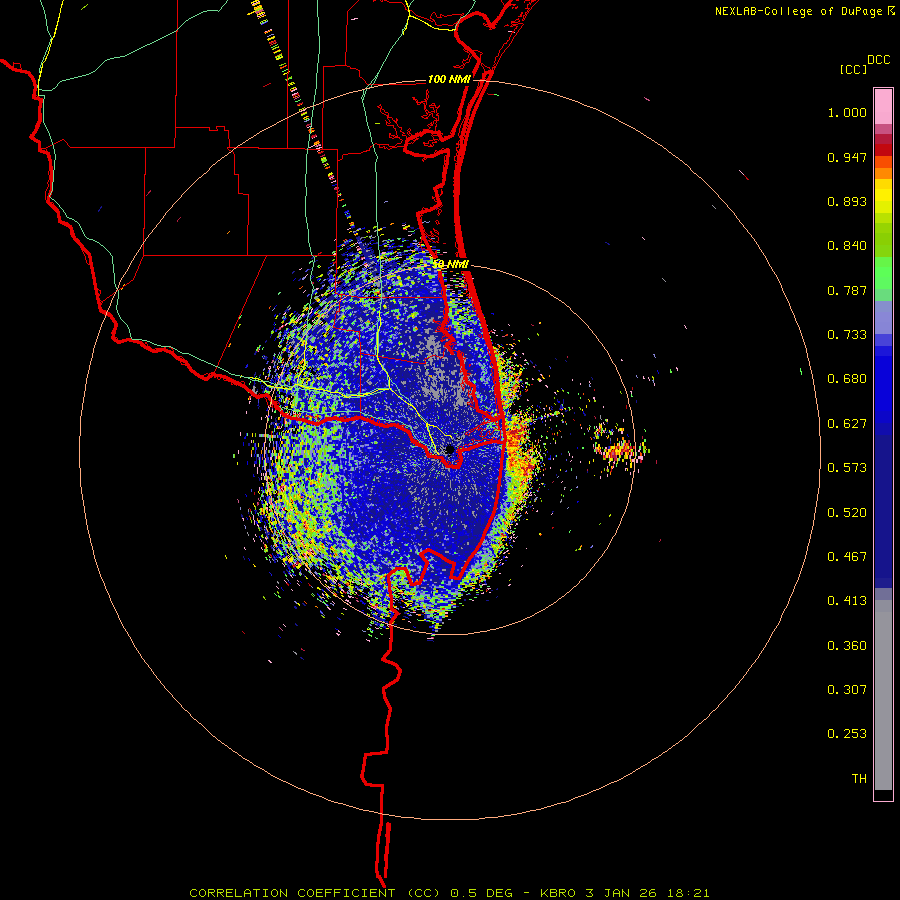Select the 0.840 scale value
The height and width of the screenshot is (900, 900).
[x=847, y=246]
